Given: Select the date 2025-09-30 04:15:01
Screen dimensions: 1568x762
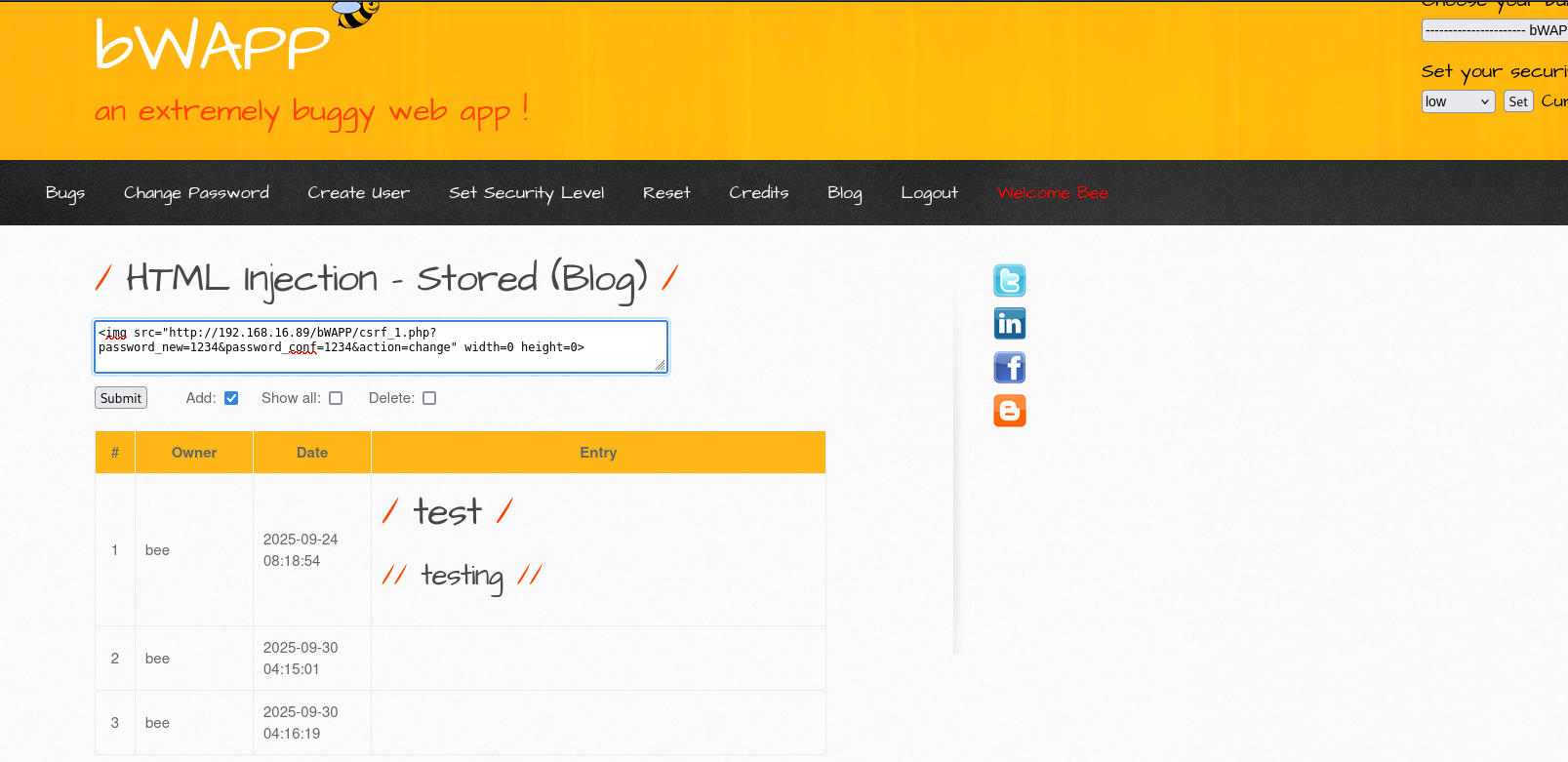Looking at the screenshot, I should [301, 659].
